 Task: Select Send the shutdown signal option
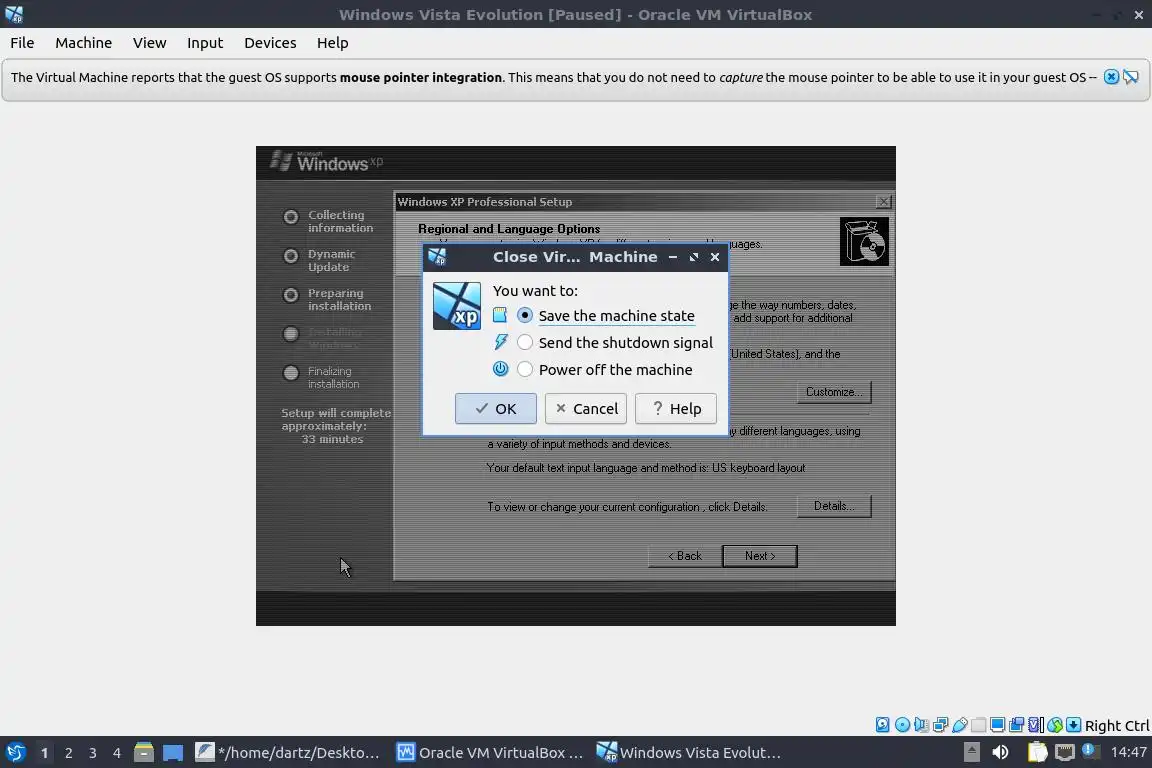tap(614, 342)
